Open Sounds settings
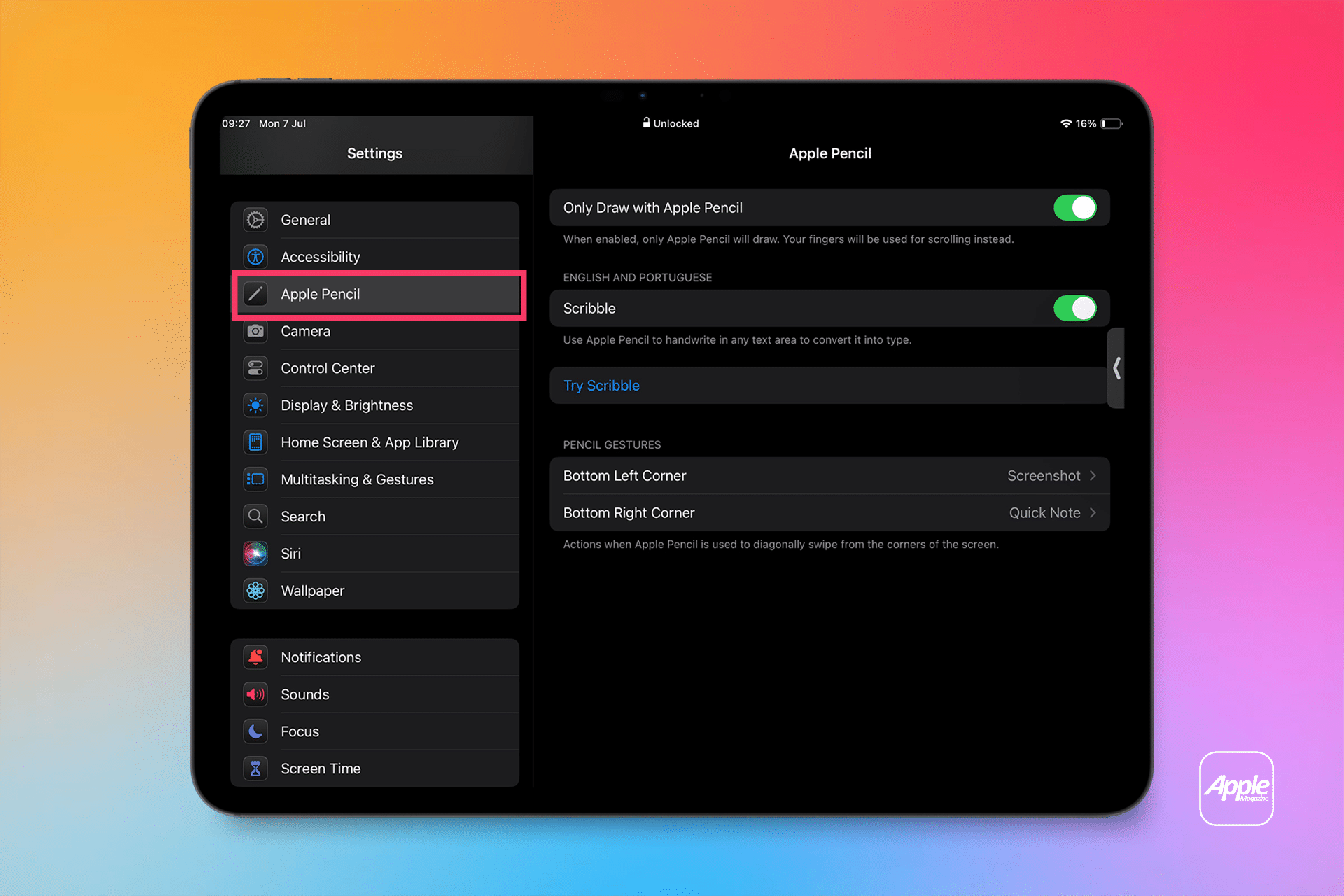 (375, 694)
